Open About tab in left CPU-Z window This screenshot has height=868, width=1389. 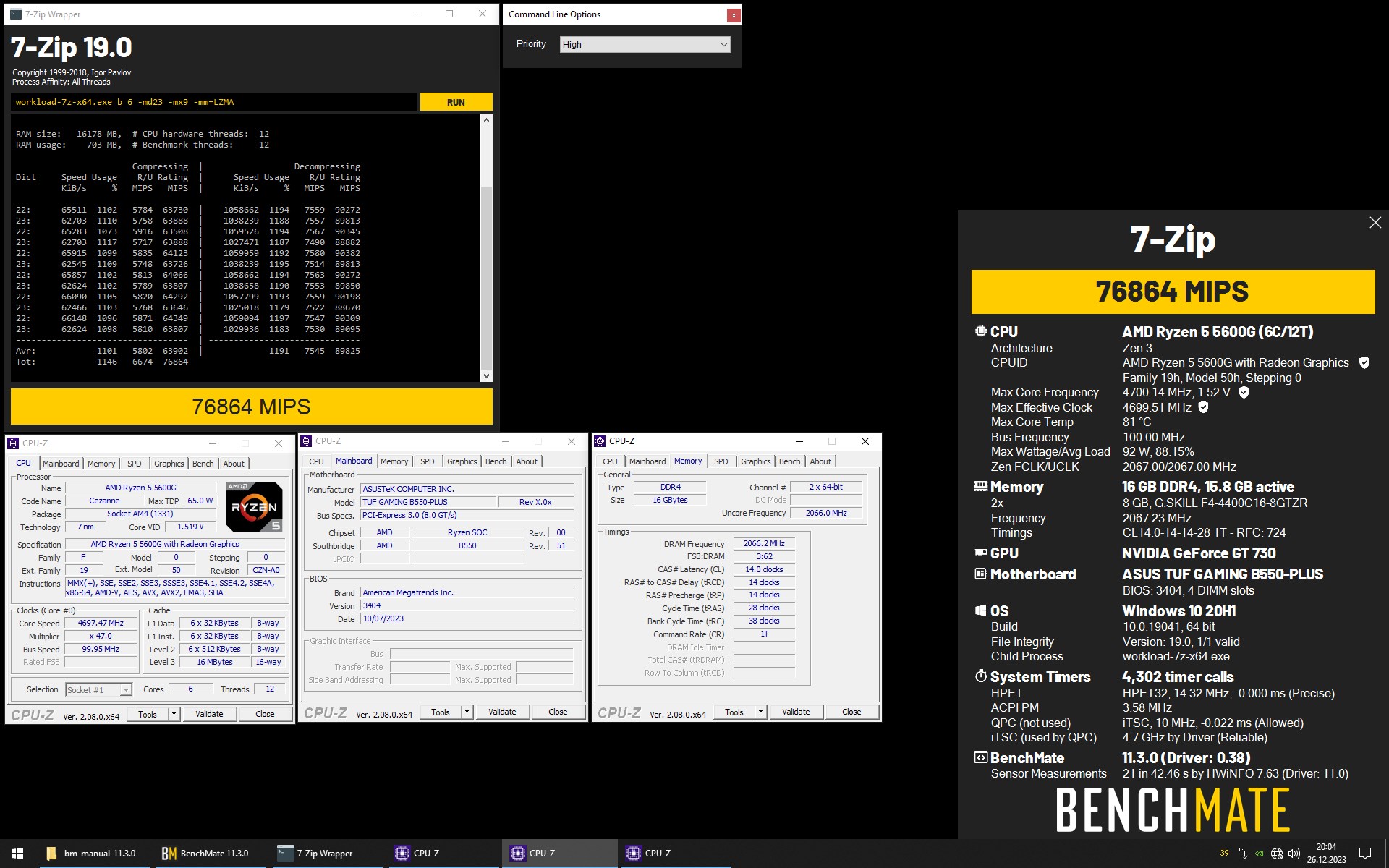click(x=234, y=464)
